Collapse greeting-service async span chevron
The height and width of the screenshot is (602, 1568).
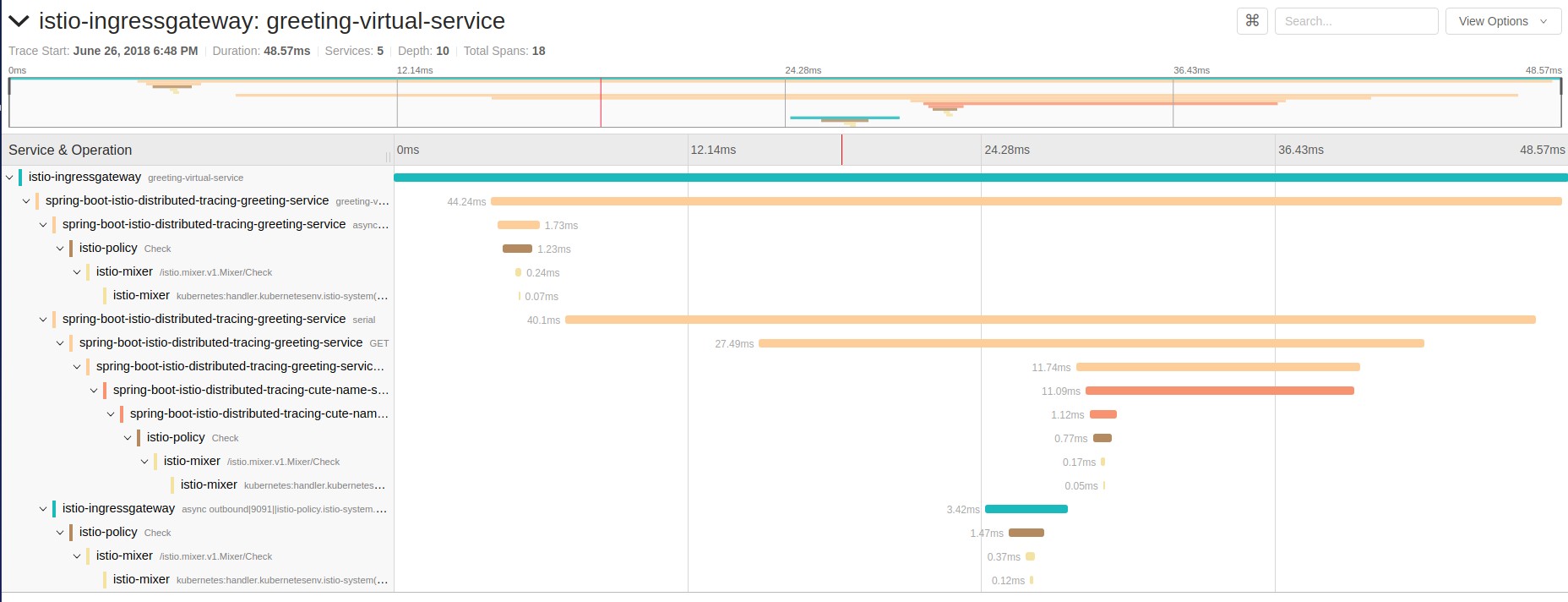tap(43, 225)
